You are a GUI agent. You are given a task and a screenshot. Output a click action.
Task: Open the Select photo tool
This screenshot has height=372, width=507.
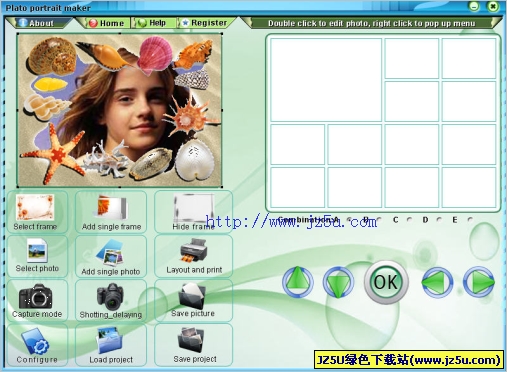(37, 256)
